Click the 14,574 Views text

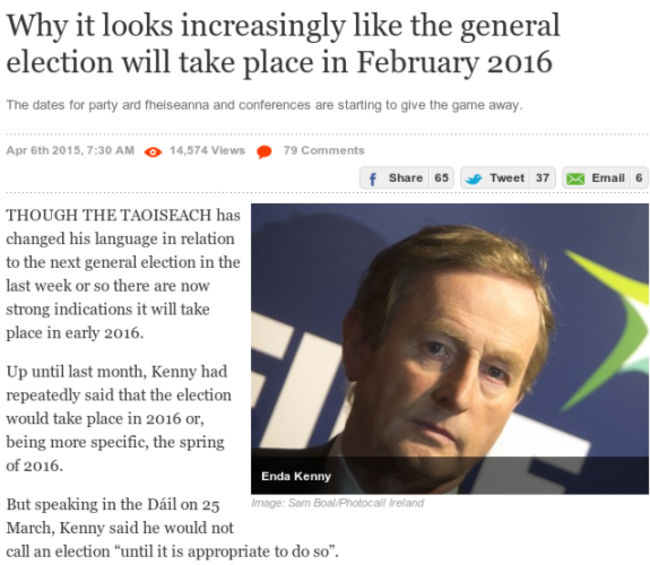tap(207, 151)
